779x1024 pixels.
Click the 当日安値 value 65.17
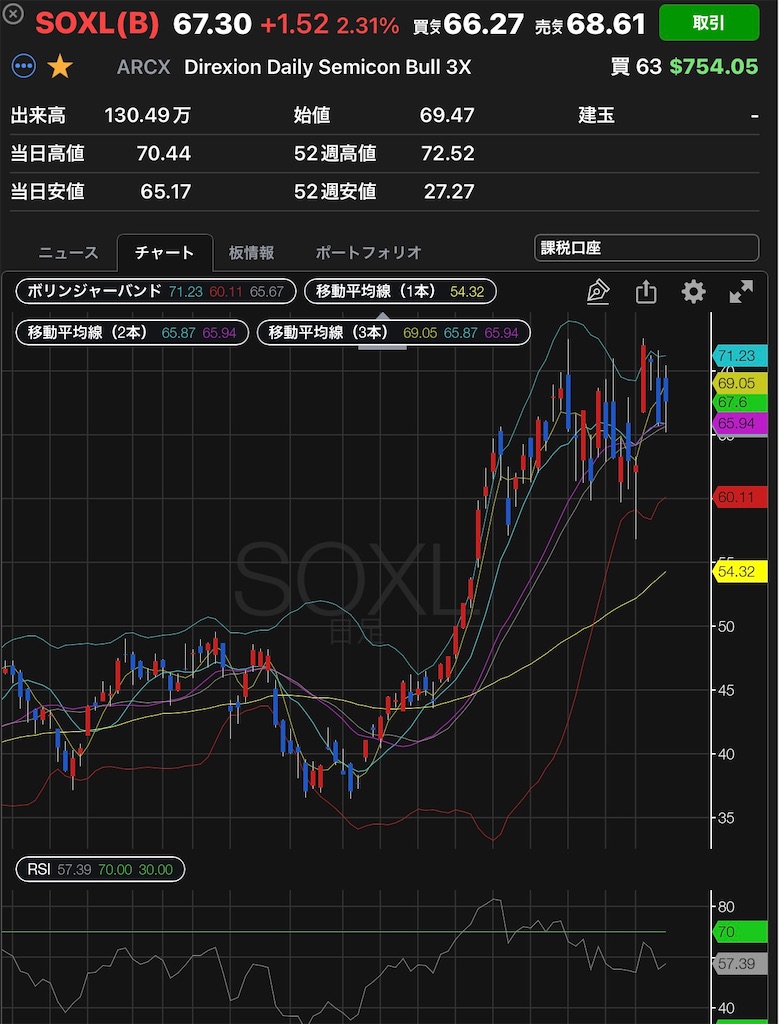point(166,192)
